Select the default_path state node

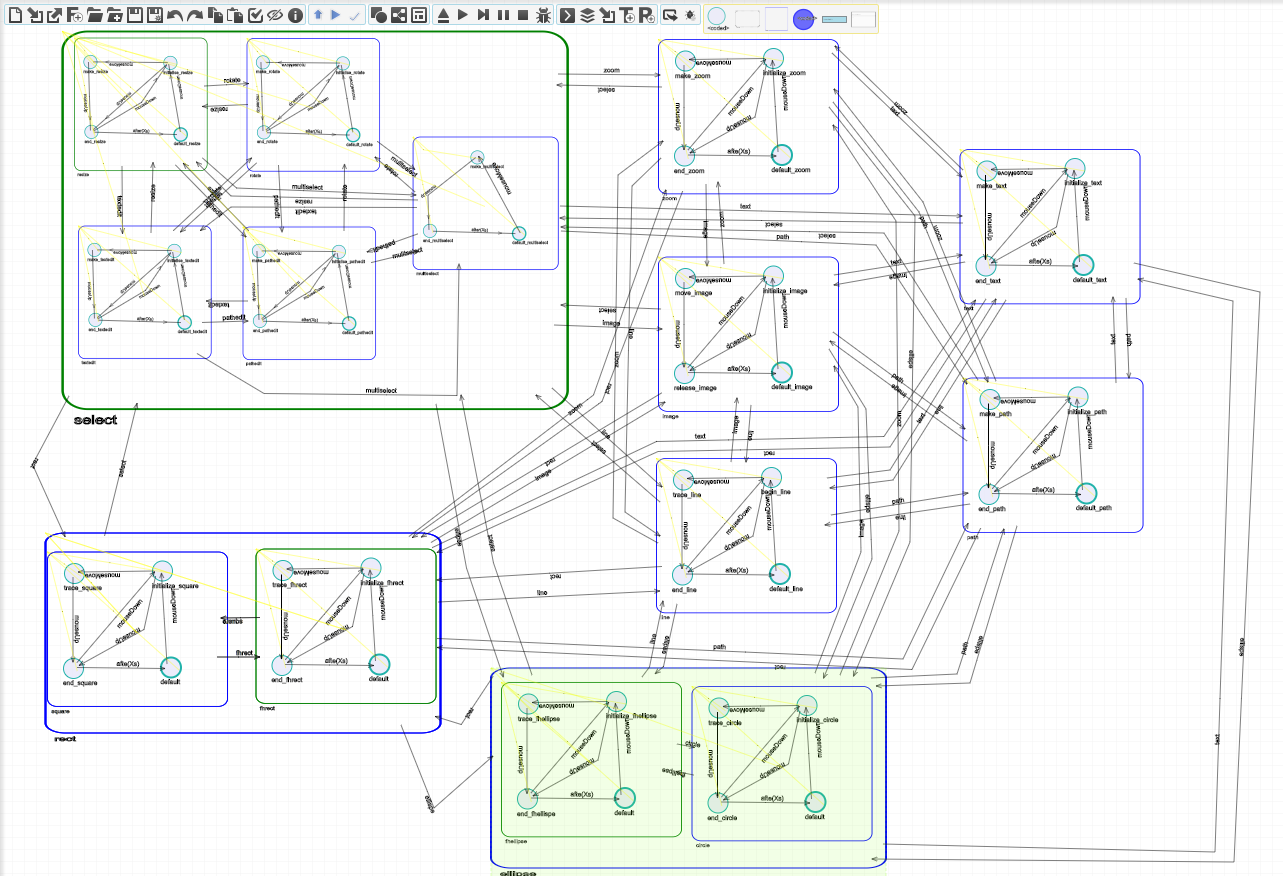coord(1086,493)
